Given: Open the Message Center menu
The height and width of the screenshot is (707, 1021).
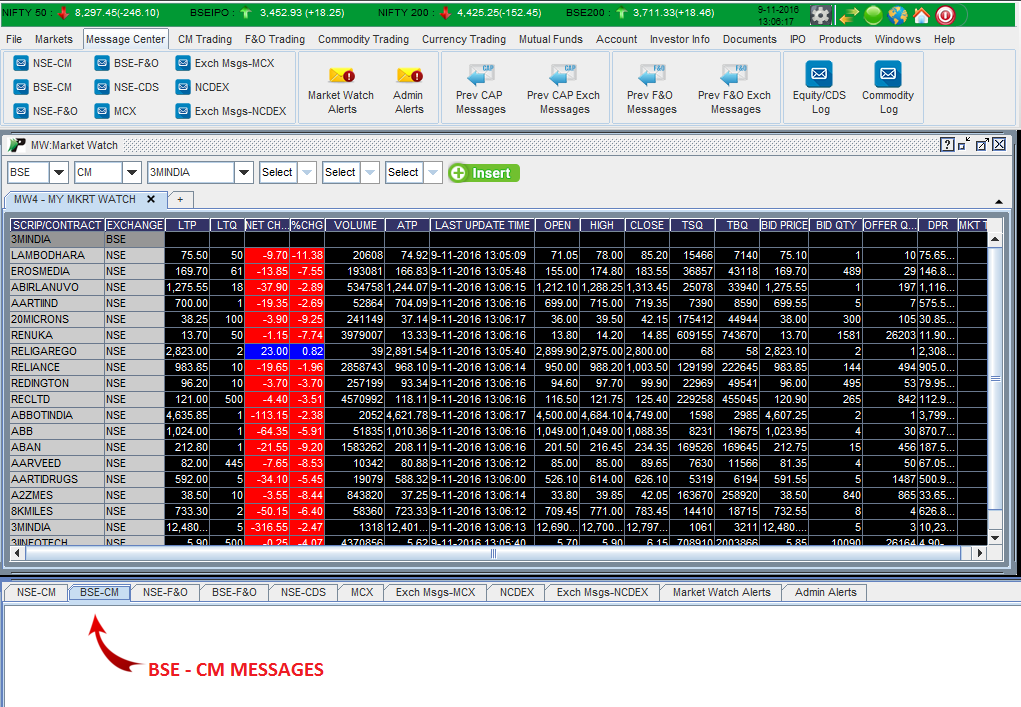Looking at the screenshot, I should (125, 40).
